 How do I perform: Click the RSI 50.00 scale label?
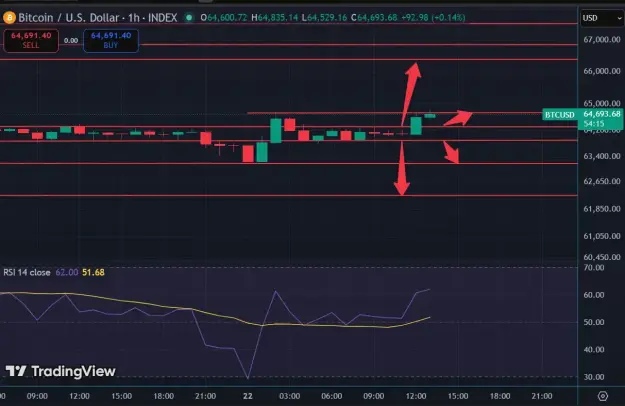[x=594, y=322]
